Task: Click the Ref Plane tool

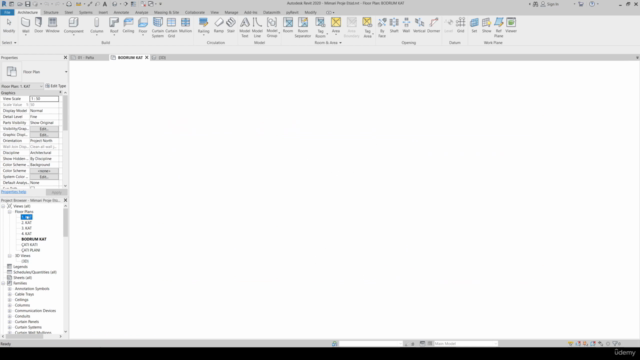Action: (x=499, y=27)
